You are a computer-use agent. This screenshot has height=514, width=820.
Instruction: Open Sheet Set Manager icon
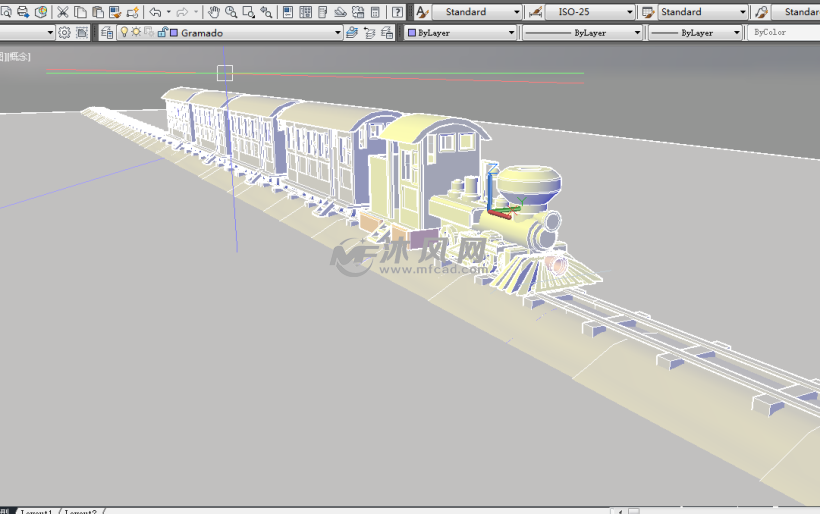coord(340,12)
